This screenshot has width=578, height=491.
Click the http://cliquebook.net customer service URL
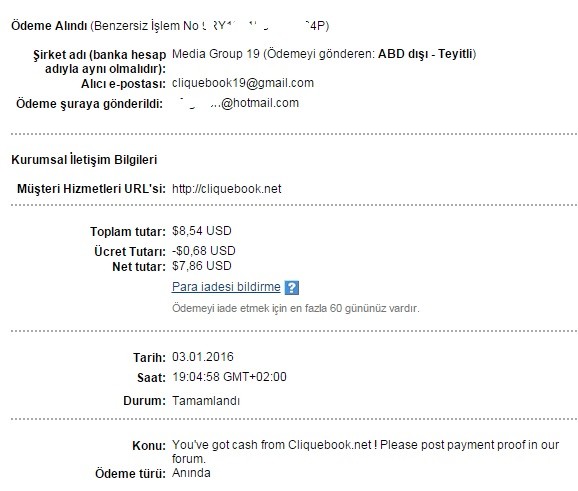click(x=226, y=189)
